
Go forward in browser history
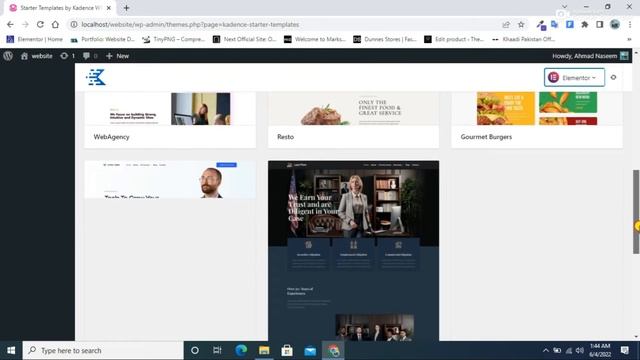(x=25, y=24)
